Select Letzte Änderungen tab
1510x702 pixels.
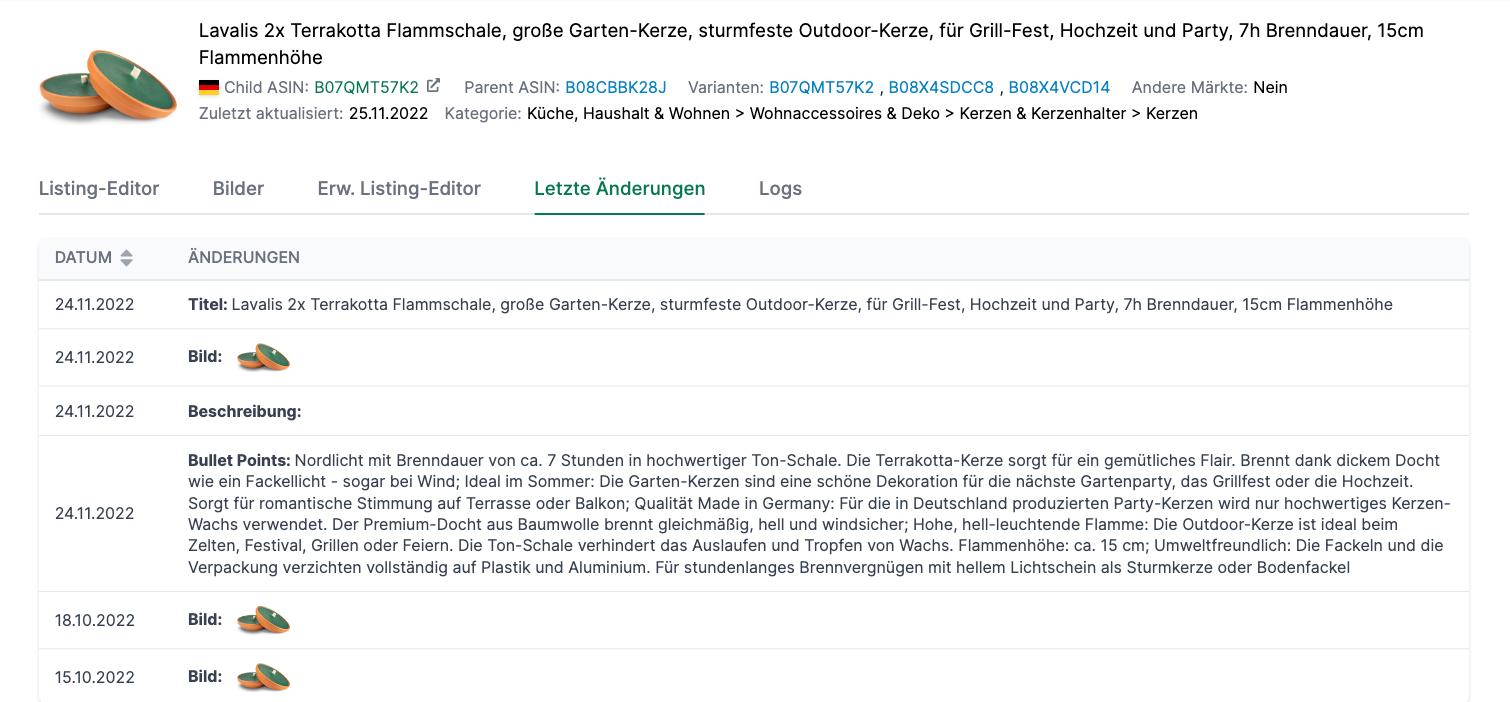tap(620, 189)
